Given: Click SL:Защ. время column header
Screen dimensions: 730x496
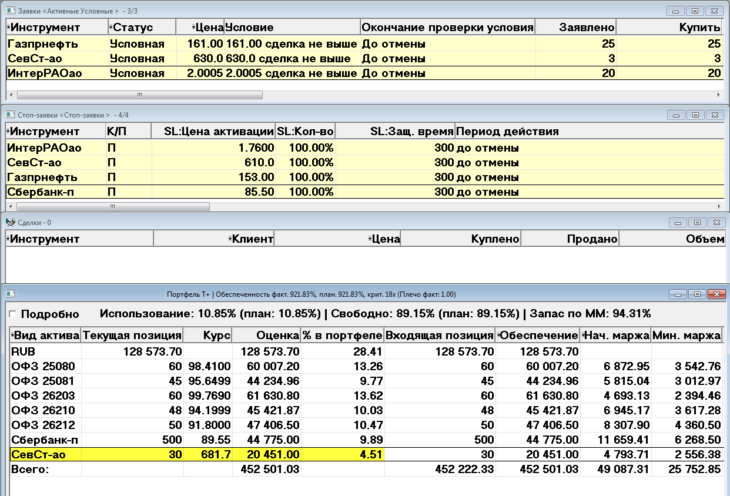Looking at the screenshot, I should click(395, 131).
